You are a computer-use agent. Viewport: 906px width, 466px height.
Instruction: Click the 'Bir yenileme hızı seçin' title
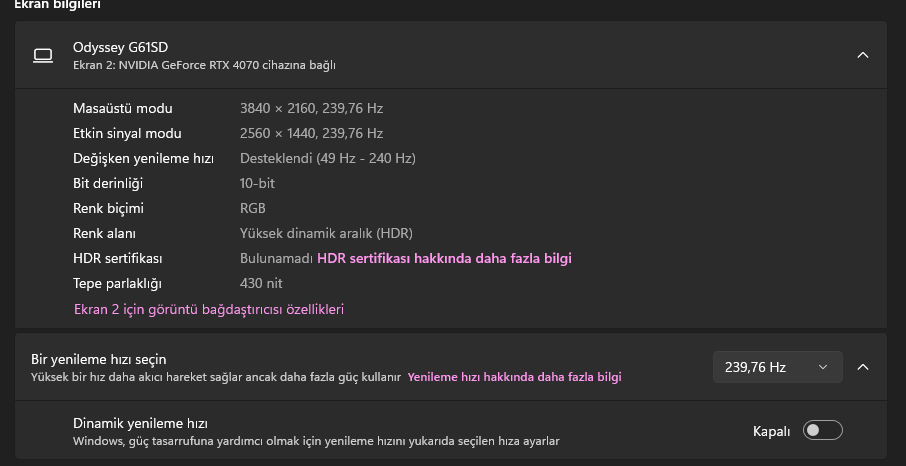pos(99,359)
